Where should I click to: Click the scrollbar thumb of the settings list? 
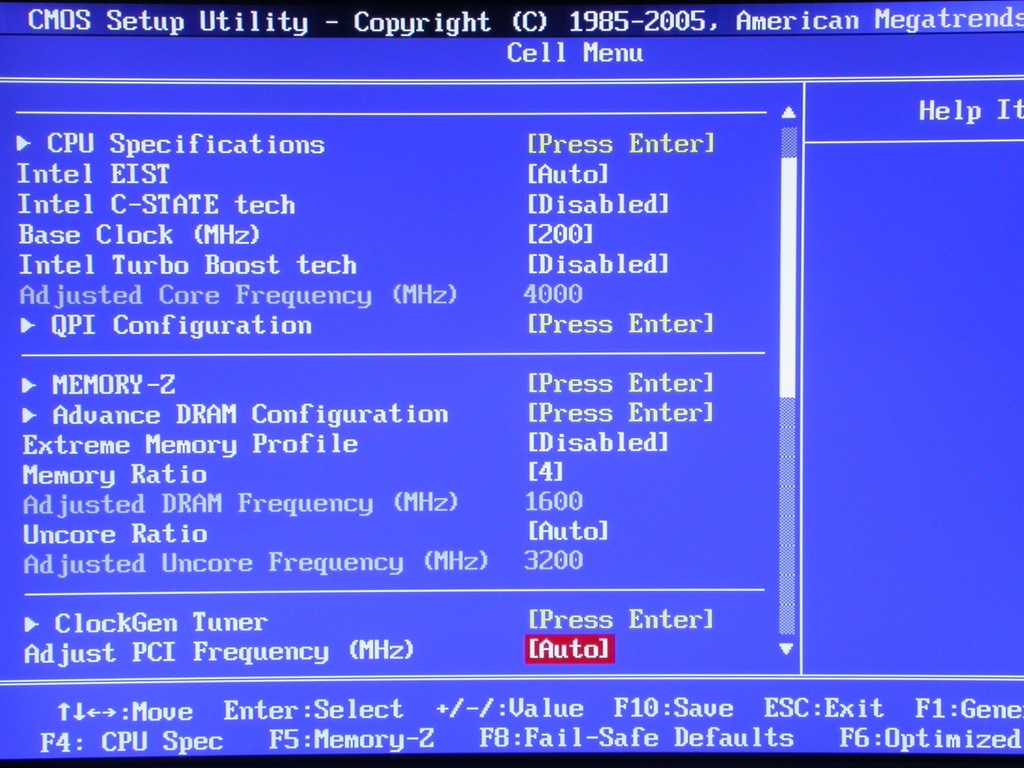pos(788,276)
